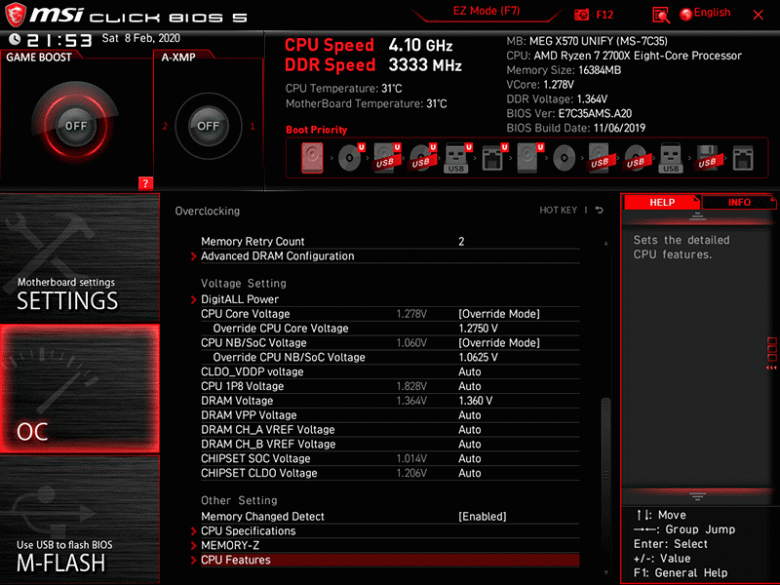Open the BIOS search magnifier icon
The width and height of the screenshot is (780, 585).
pos(661,15)
